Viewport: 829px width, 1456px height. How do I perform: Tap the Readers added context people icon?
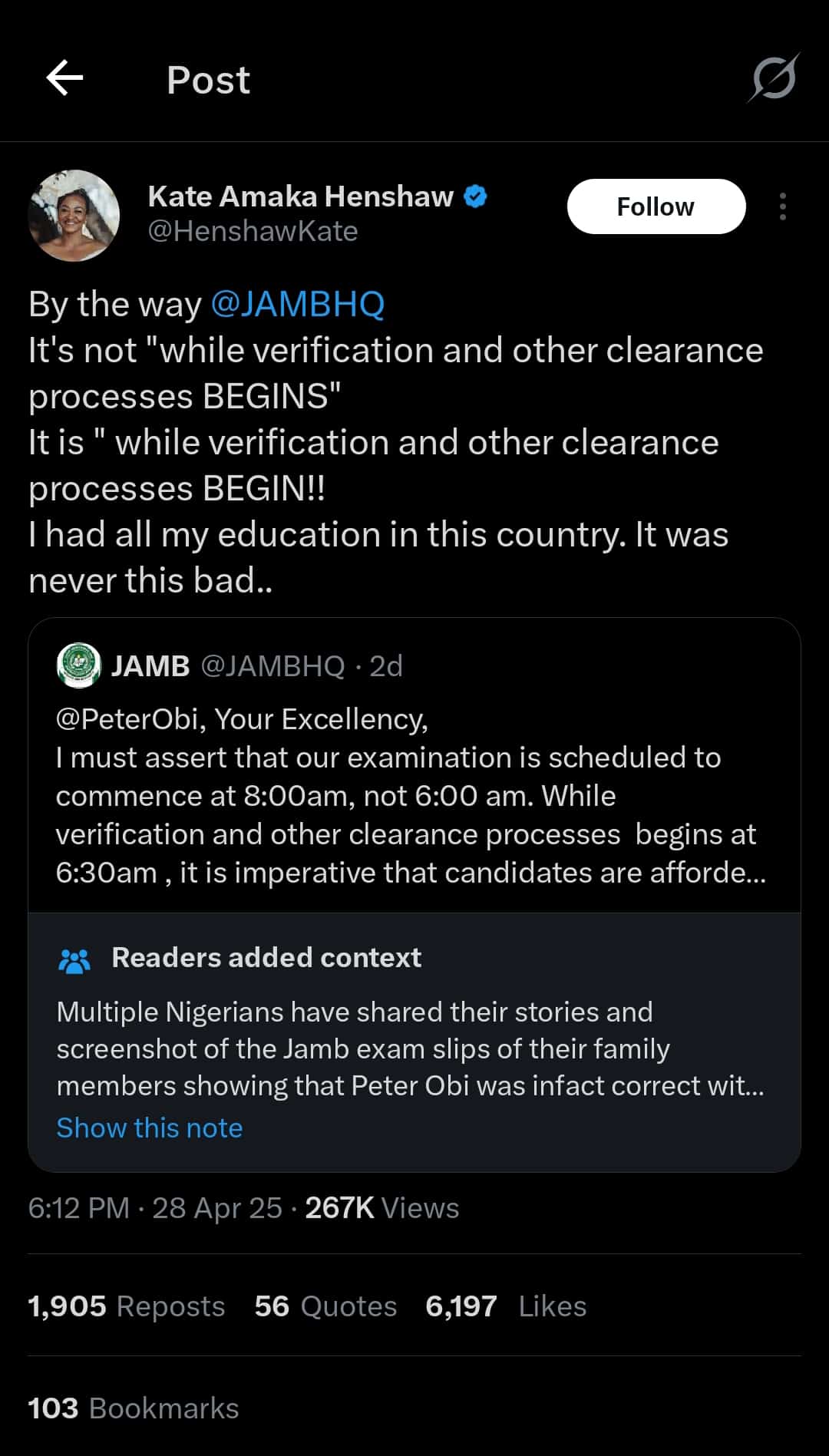coord(74,959)
